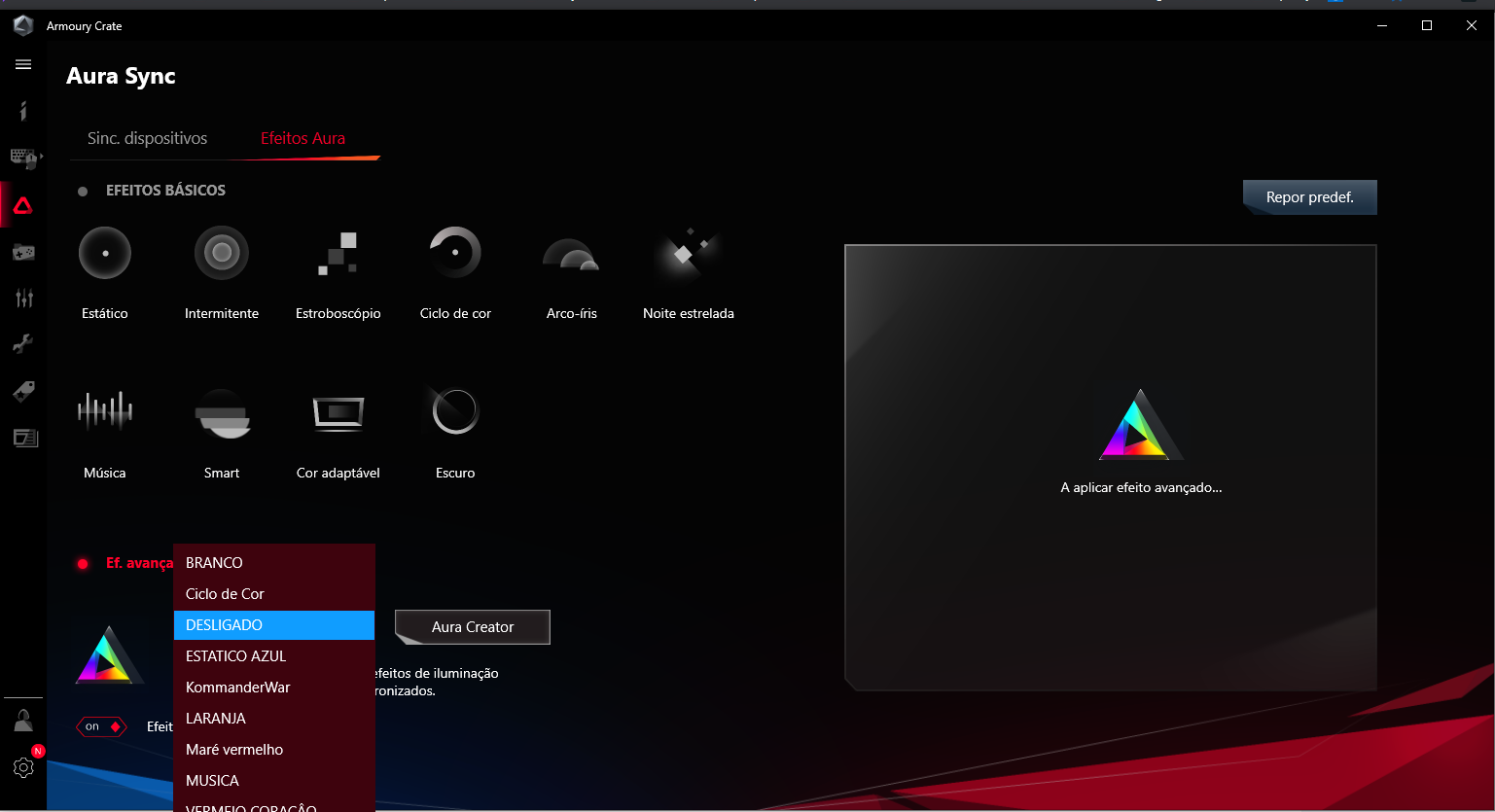This screenshot has height=812, width=1495.
Task: Open the Scenario Profiles sliders sidebar icon
Action: 23,298
